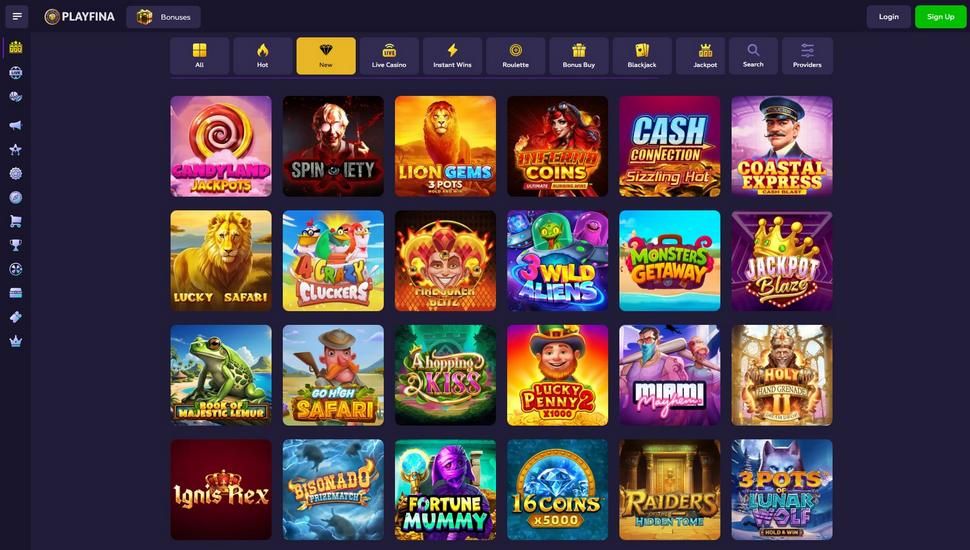Open the Jackpot category tab
970x550 pixels.
click(705, 56)
